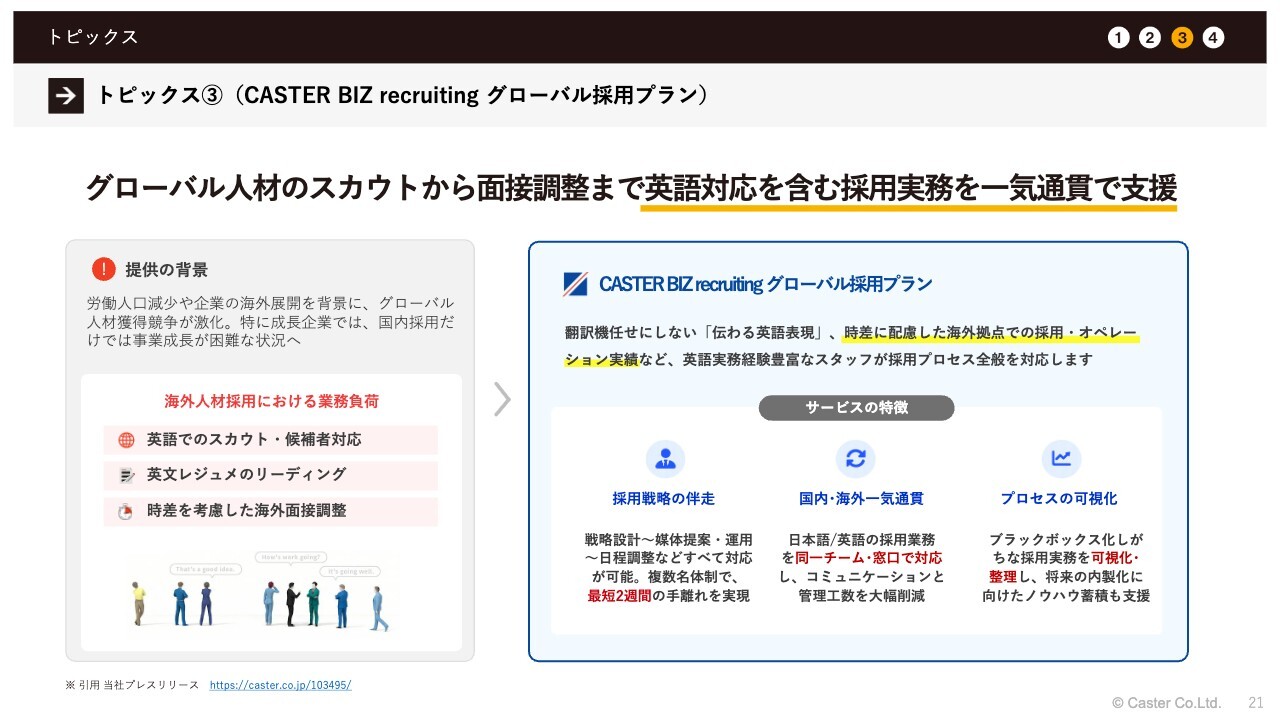
Task: Select topic number 2 indicator
Action: coord(1150,38)
